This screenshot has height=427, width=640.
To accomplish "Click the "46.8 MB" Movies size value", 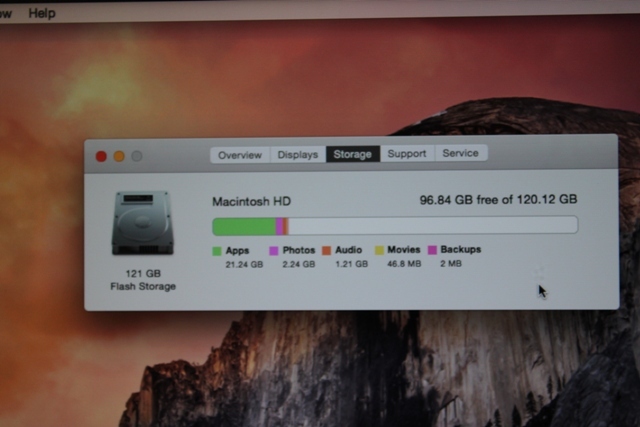I will point(404,264).
